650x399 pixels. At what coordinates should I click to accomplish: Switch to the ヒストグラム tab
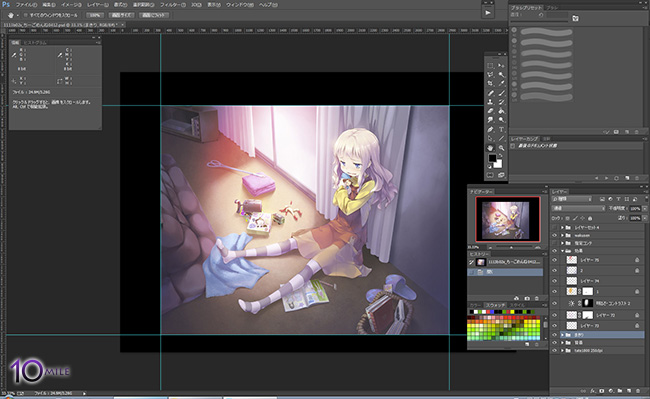coord(35,43)
